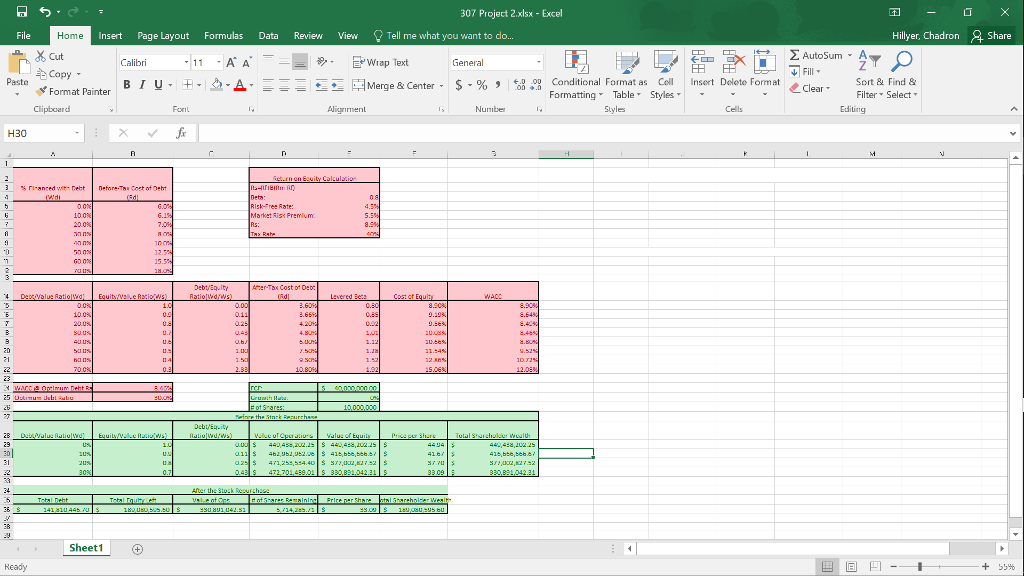The image size is (1024, 576).
Task: Toggle Bold formatting
Action: pos(127,85)
